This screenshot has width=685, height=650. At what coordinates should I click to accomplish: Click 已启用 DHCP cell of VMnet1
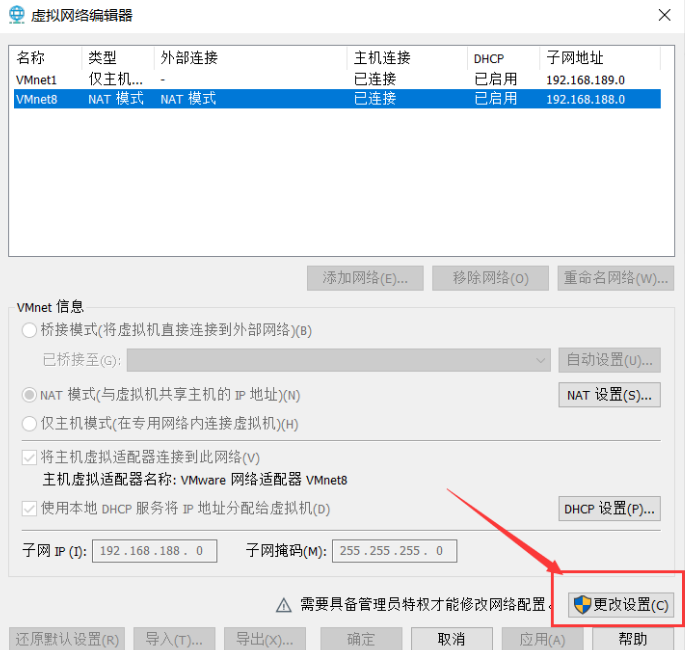(495, 80)
